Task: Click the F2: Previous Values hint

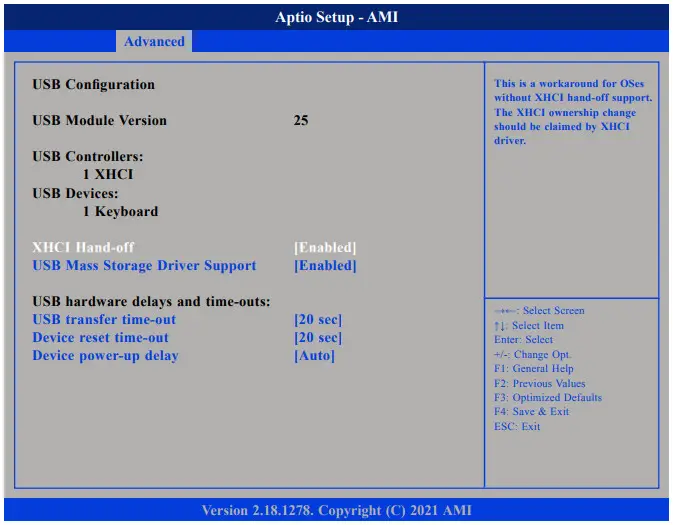Action: pos(540,383)
